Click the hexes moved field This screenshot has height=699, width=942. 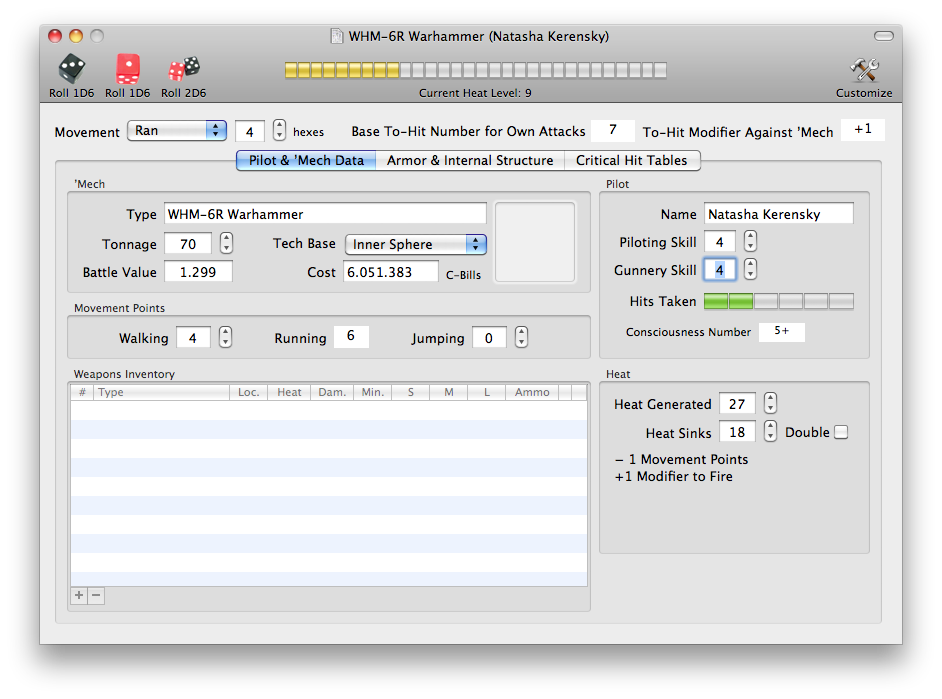click(x=250, y=132)
